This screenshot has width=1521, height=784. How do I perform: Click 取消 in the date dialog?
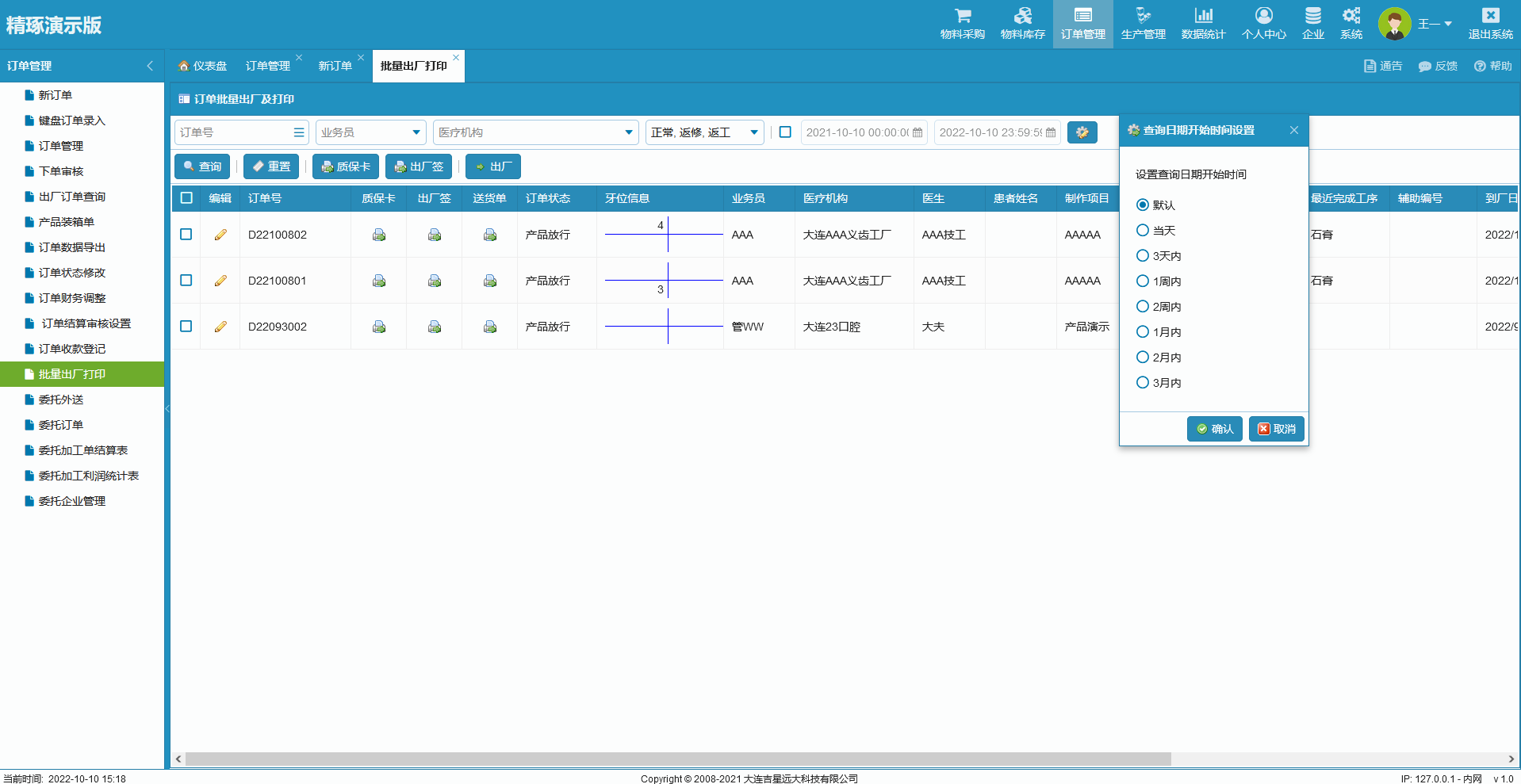pyautogui.click(x=1277, y=429)
